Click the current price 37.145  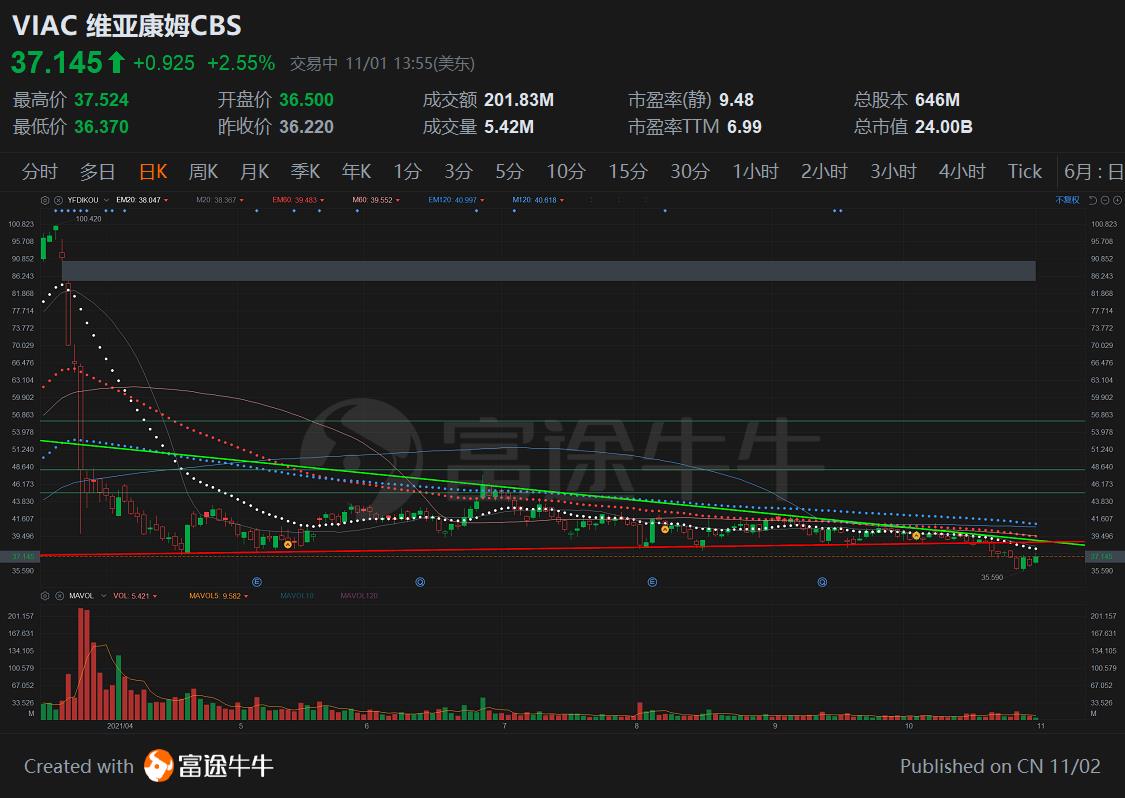pyautogui.click(x=57, y=63)
